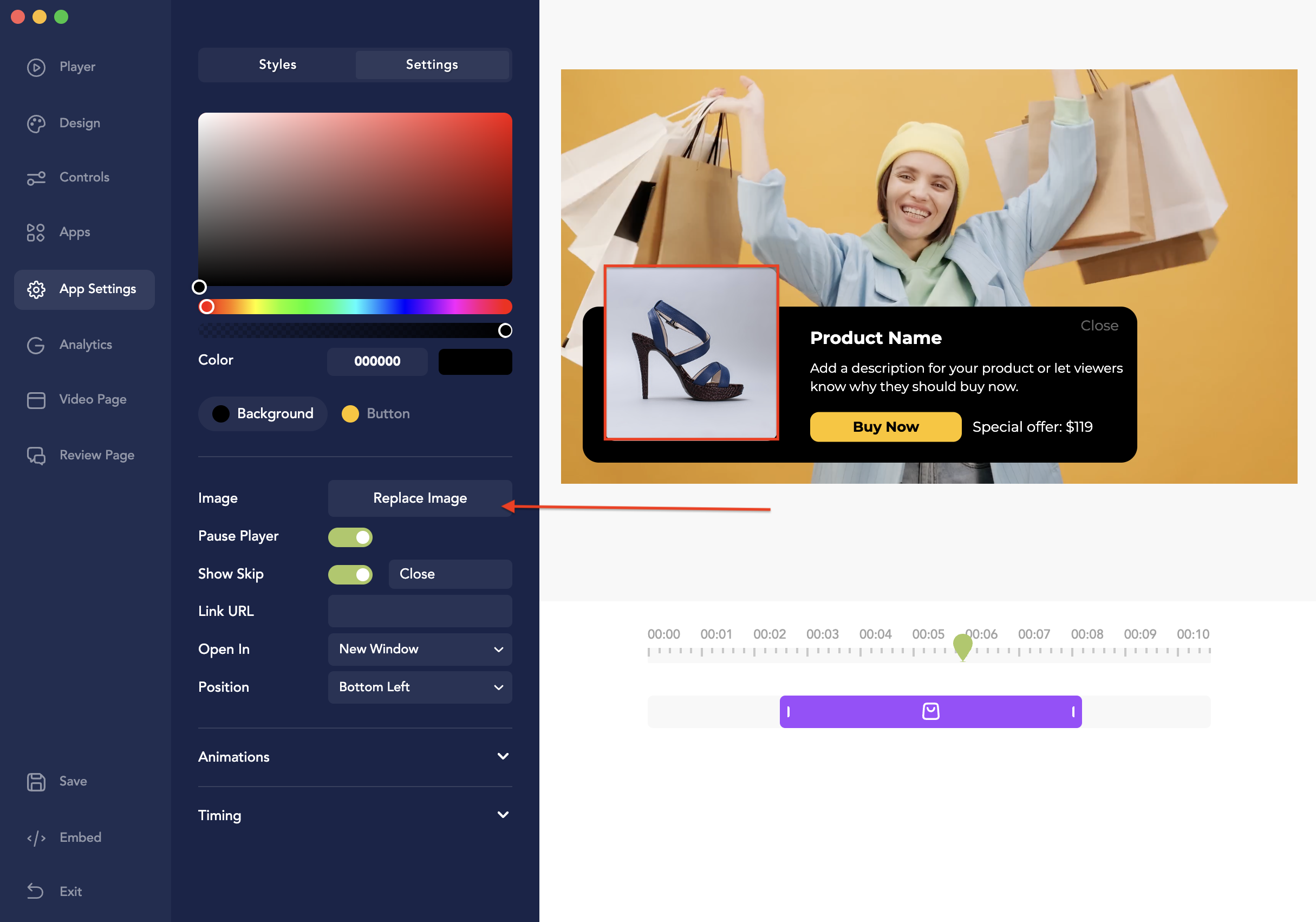
Task: Go to Video Page in sidebar
Action: (93, 399)
